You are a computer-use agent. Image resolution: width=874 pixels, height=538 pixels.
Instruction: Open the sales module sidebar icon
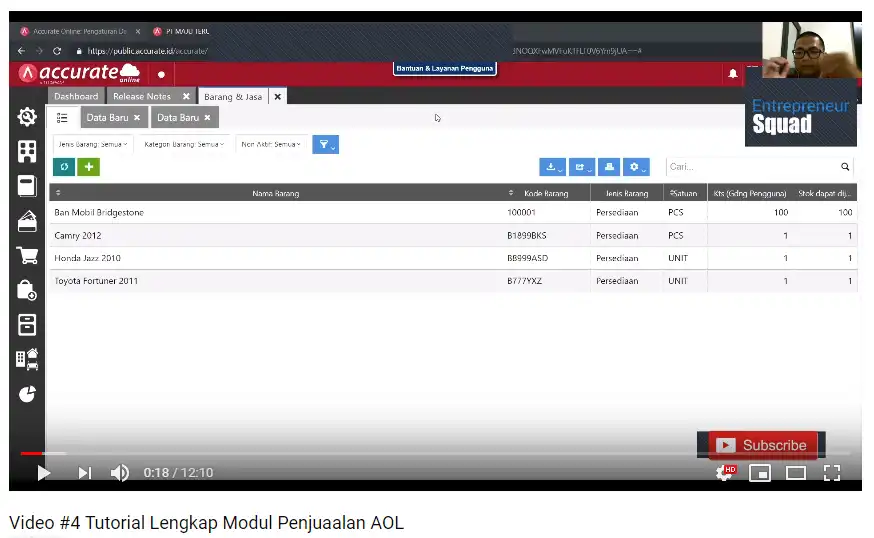click(x=27, y=221)
